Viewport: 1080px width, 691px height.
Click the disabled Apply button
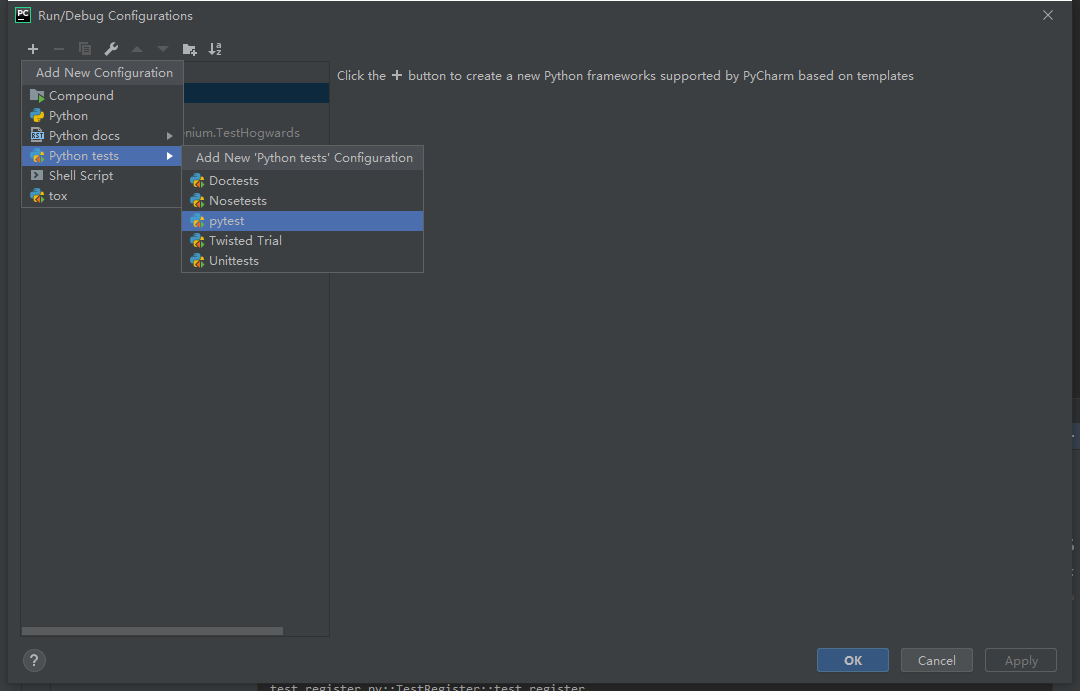click(x=1021, y=660)
